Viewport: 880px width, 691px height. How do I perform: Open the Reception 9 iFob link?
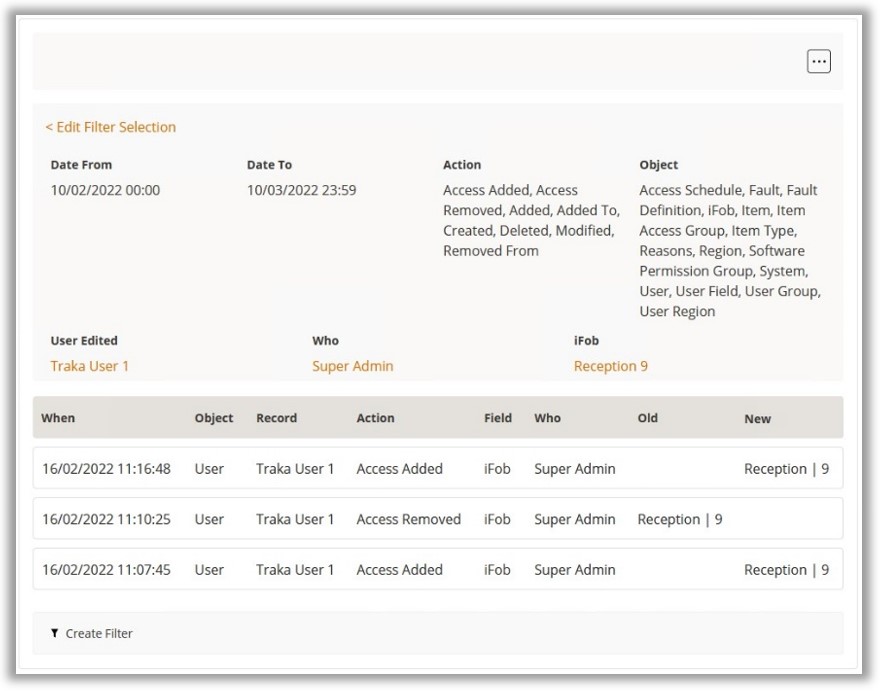(610, 366)
